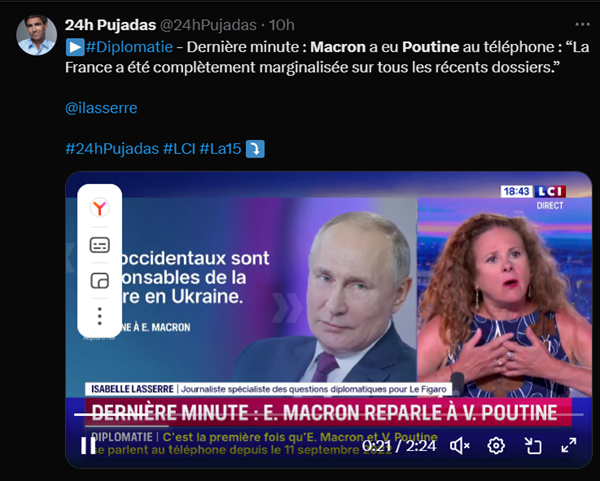This screenshot has height=481, width=600.
Task: Toggle video subtitles in floating panel
Action: 99,245
